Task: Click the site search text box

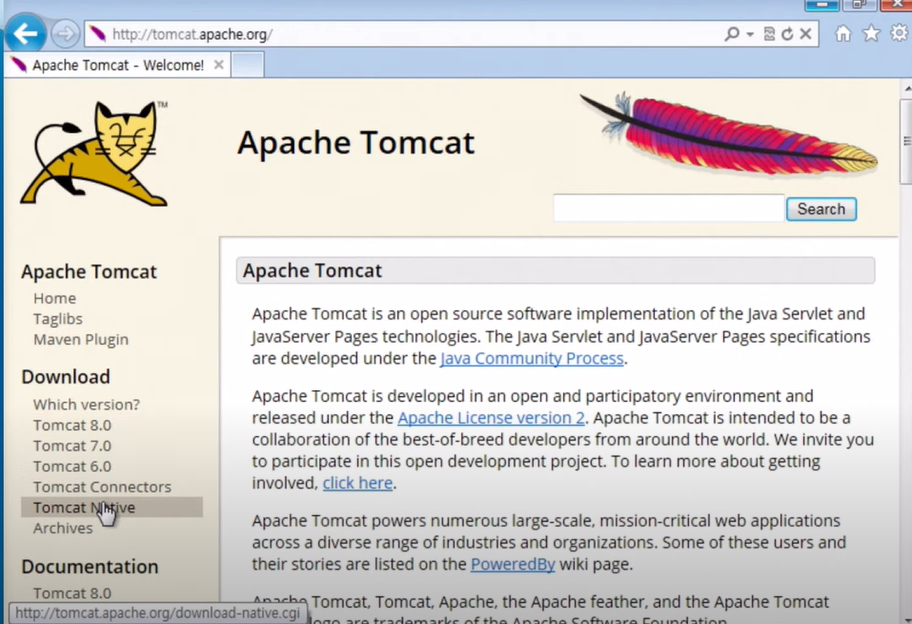Action: tap(668, 209)
